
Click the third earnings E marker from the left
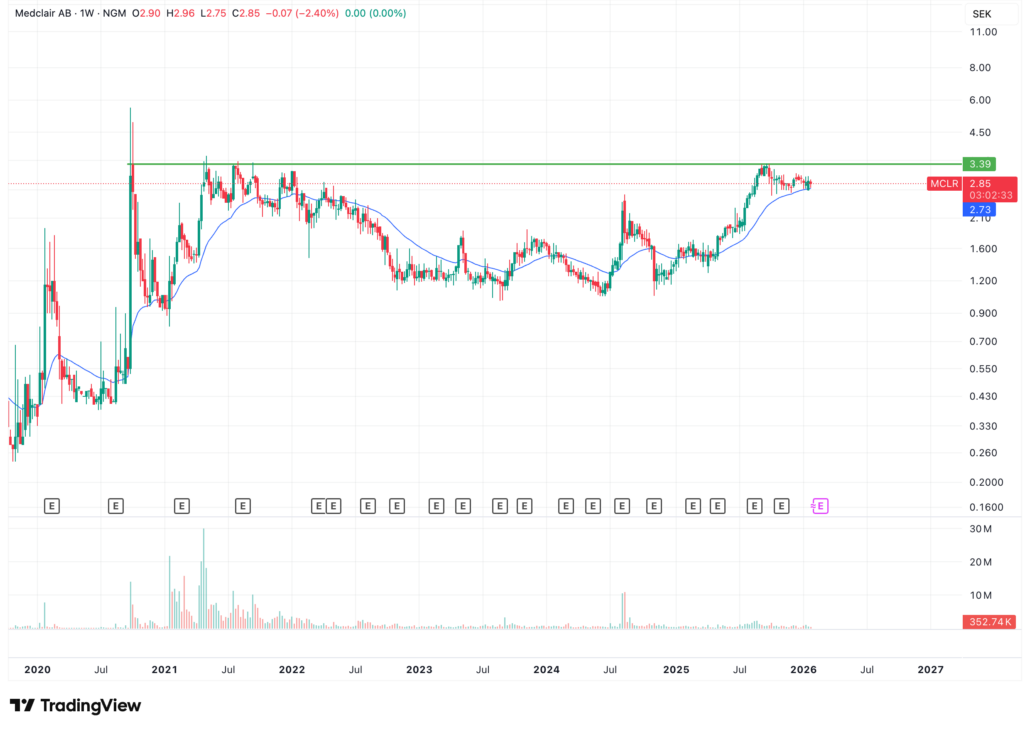(181, 507)
